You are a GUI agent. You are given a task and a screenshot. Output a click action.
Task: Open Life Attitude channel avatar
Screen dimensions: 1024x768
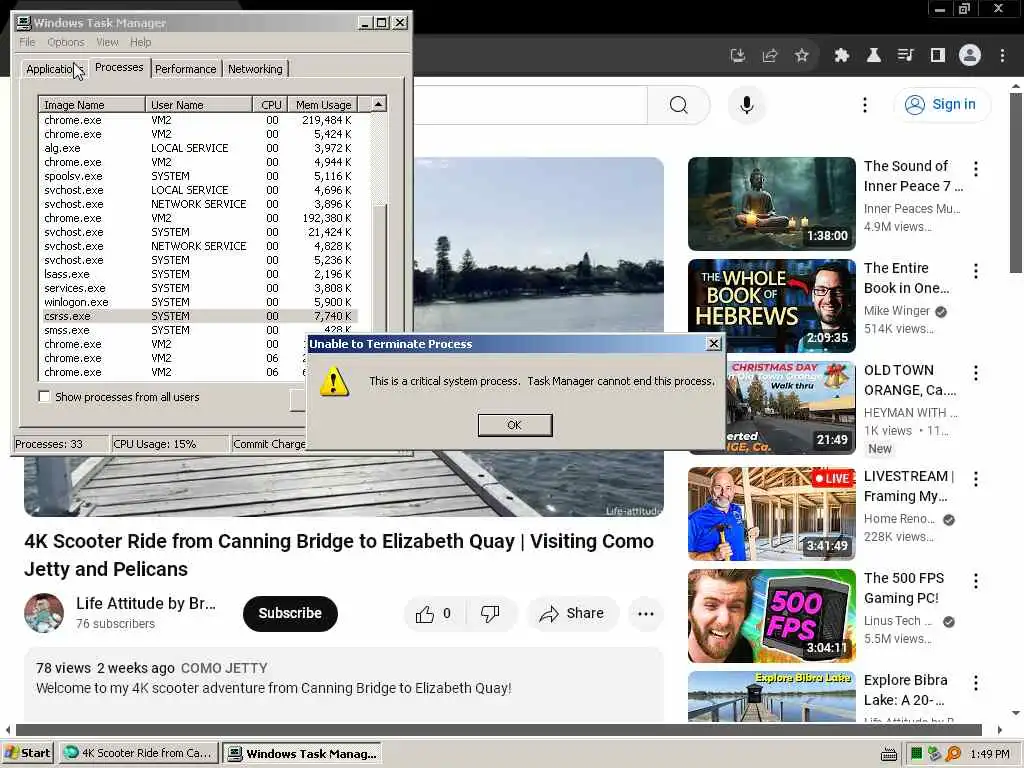pos(44,613)
